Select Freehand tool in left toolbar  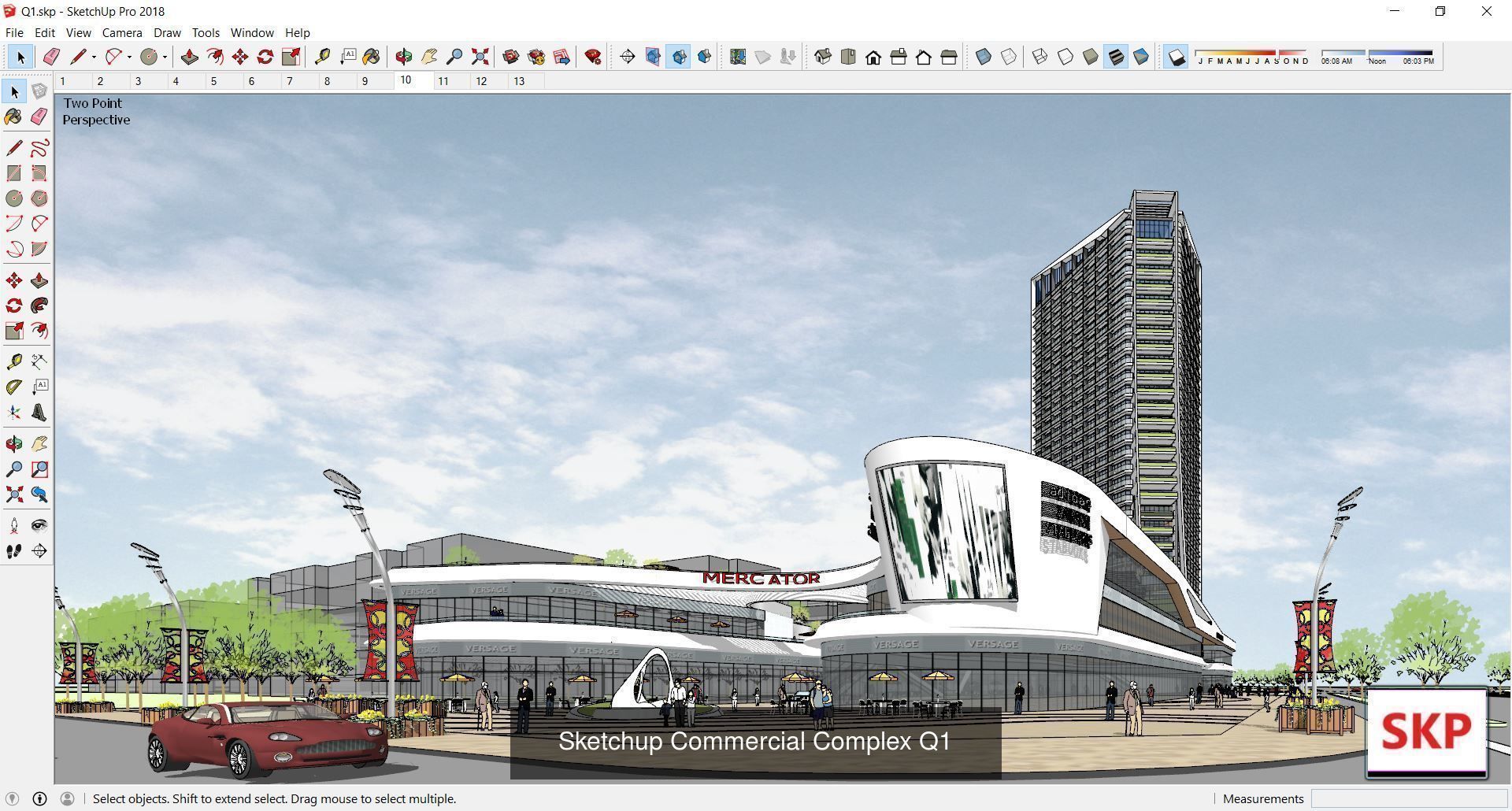coord(39,148)
